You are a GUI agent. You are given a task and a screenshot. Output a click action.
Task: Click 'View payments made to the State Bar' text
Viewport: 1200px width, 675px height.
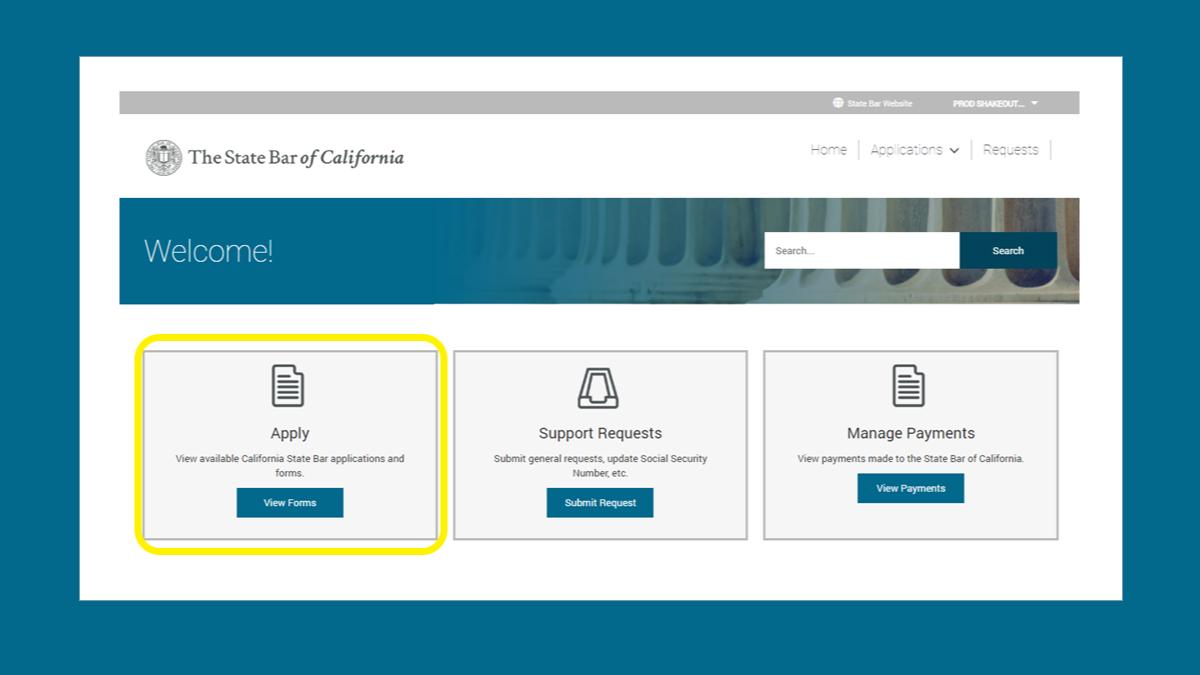(x=911, y=459)
